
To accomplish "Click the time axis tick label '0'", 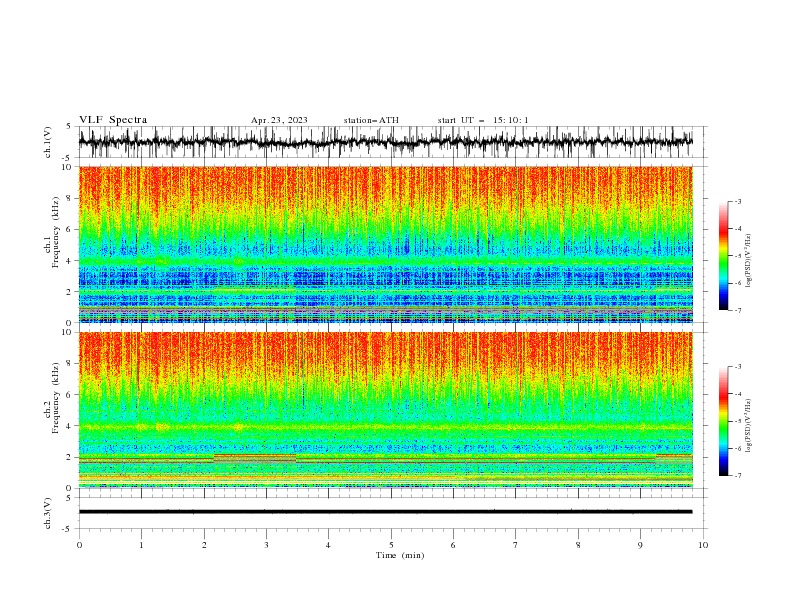I will click(79, 545).
